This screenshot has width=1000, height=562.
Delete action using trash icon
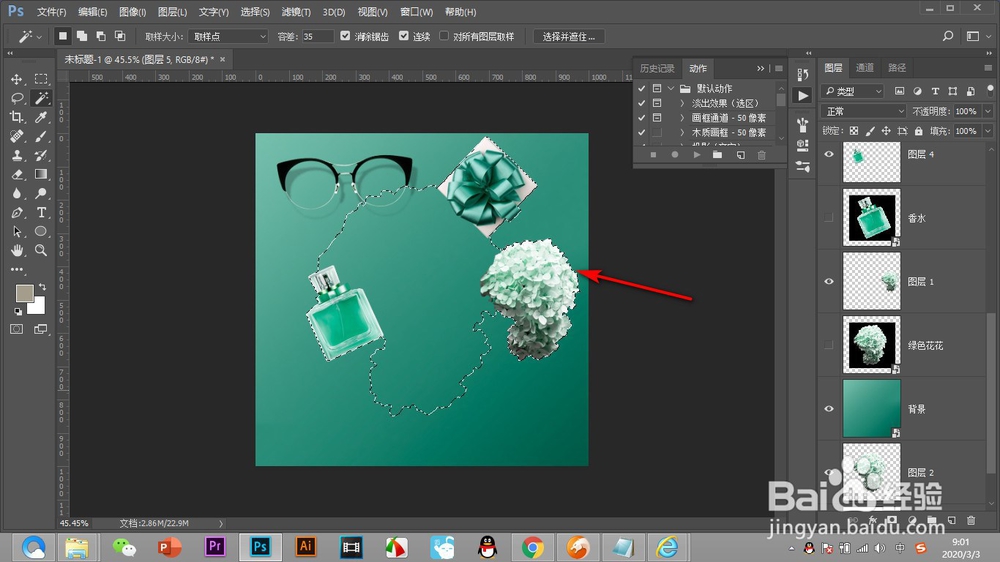pos(761,155)
